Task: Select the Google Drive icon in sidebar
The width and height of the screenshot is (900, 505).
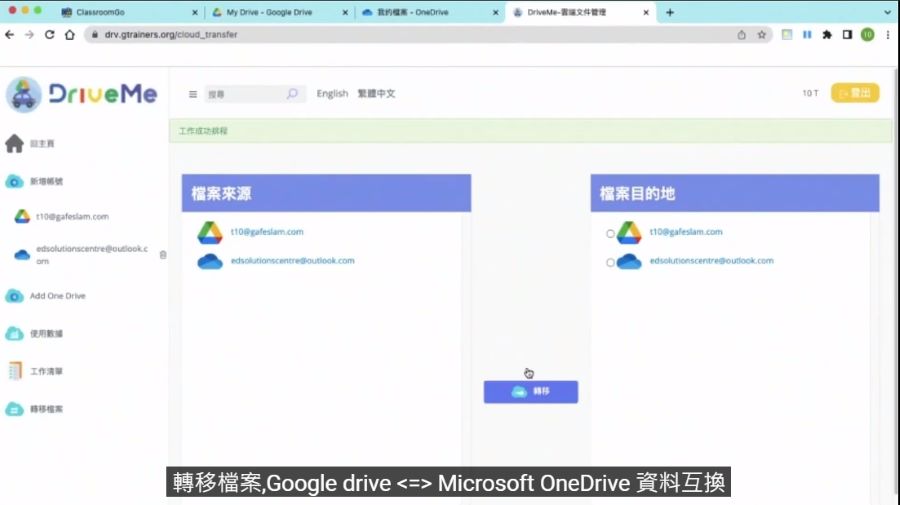Action: tap(22, 216)
